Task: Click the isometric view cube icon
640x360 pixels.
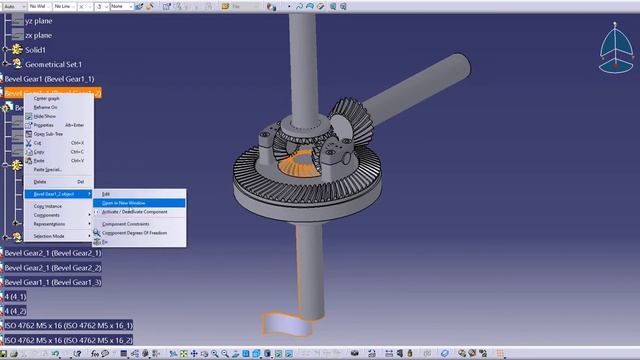Action: [256, 353]
